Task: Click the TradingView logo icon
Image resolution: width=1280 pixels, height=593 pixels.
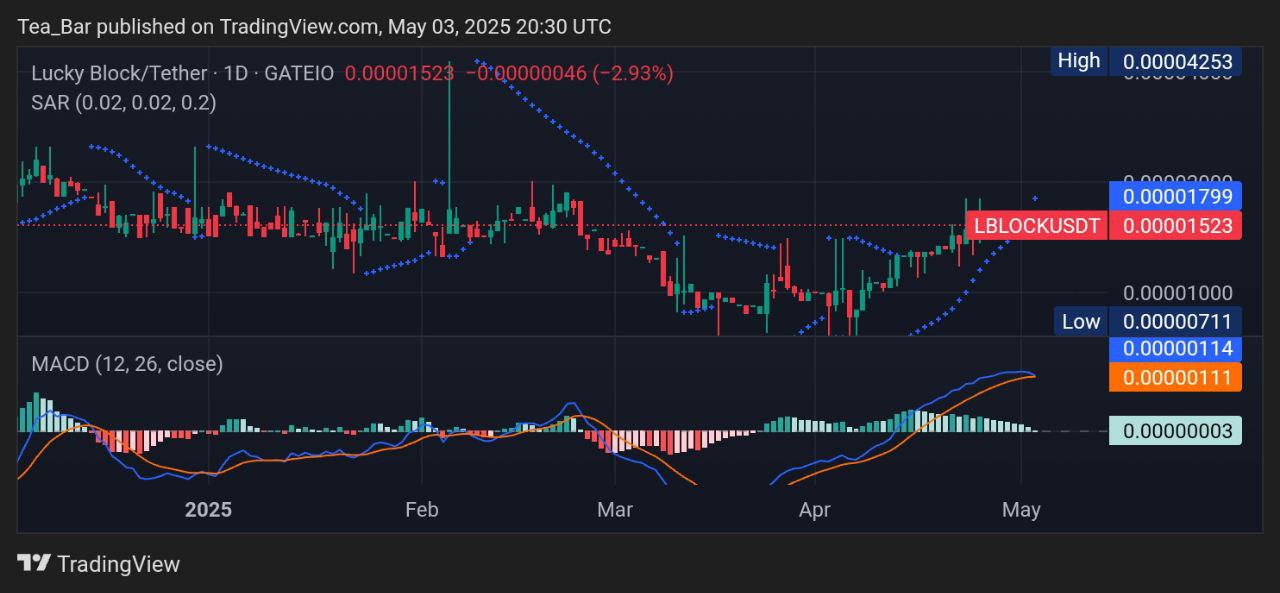Action: (34, 563)
